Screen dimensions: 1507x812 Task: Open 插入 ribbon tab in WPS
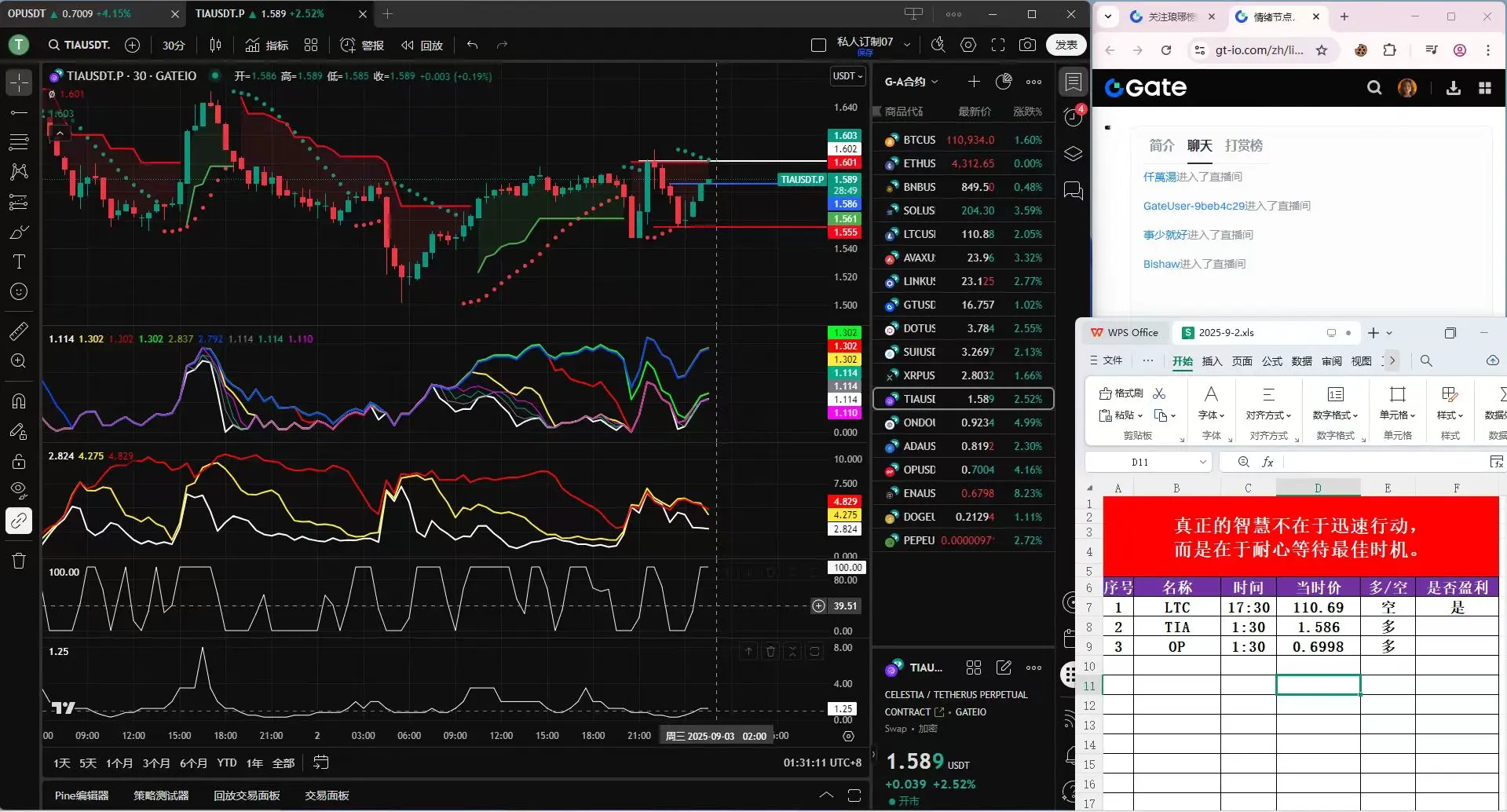coord(1213,361)
